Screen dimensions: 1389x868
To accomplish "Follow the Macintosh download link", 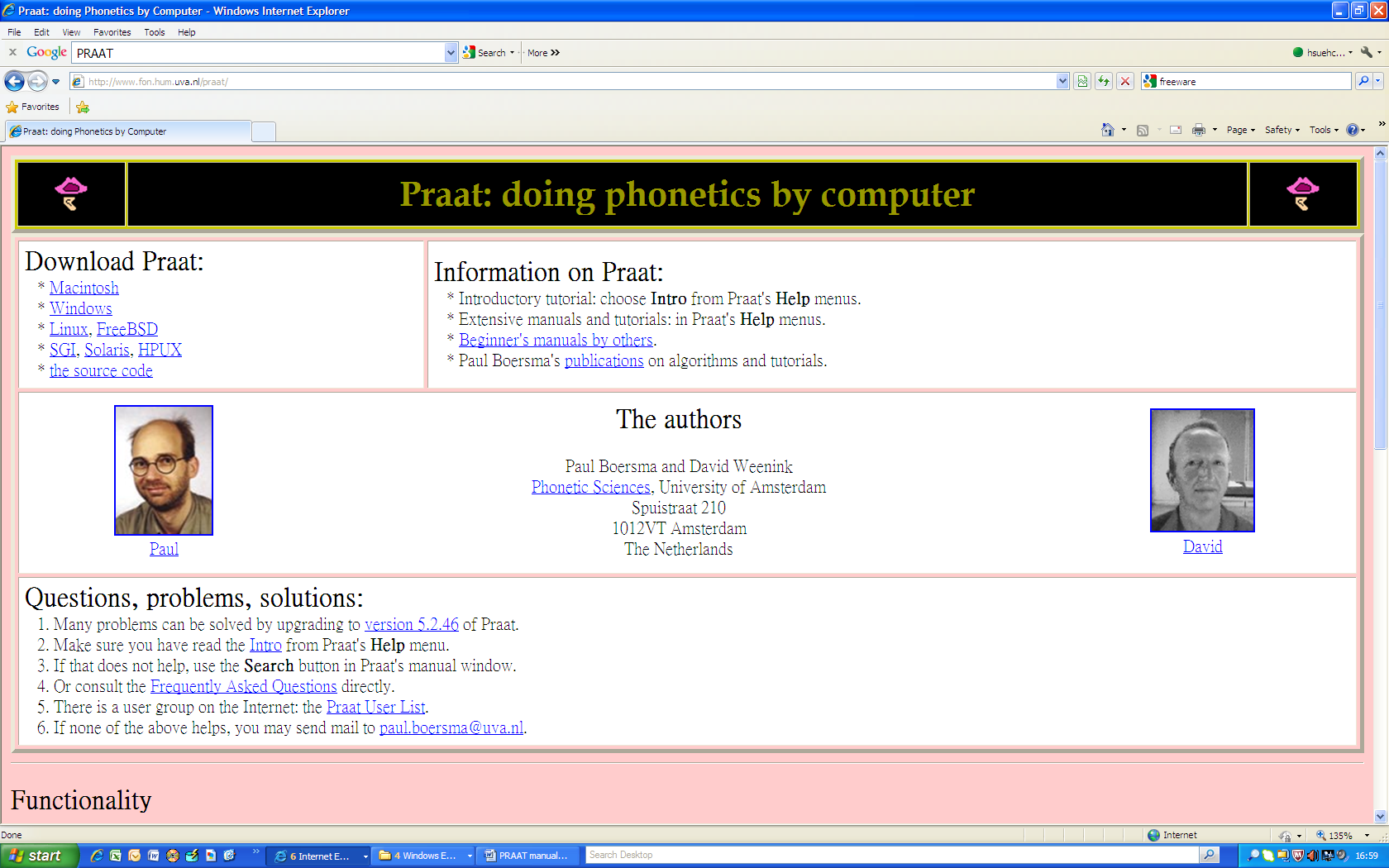I will (84, 288).
